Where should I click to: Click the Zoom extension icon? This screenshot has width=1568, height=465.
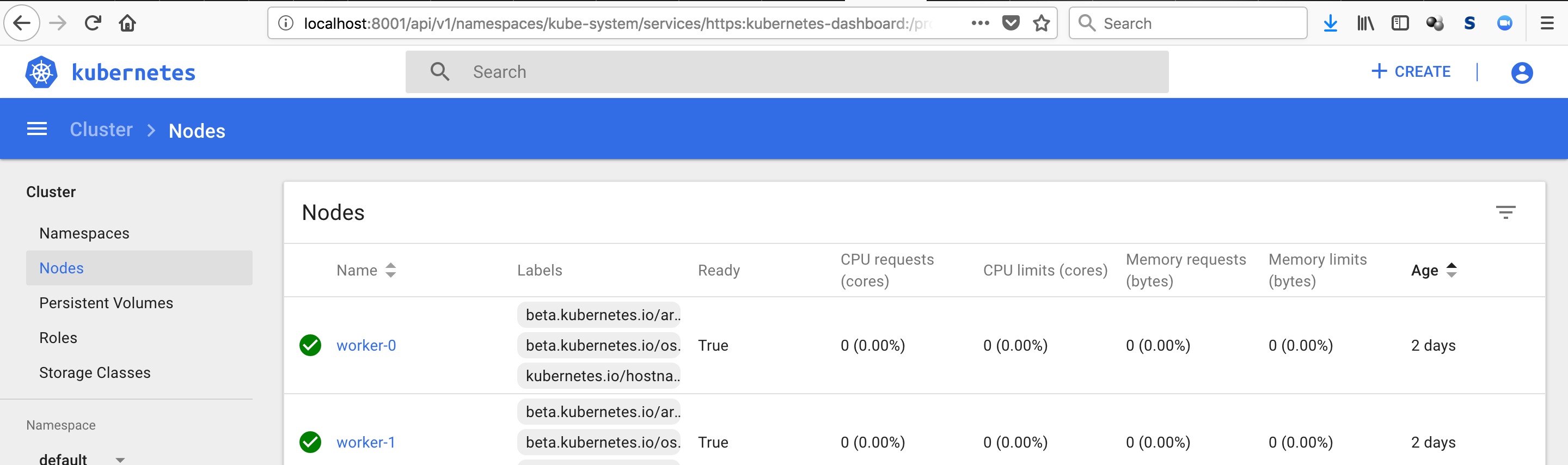(1505, 23)
